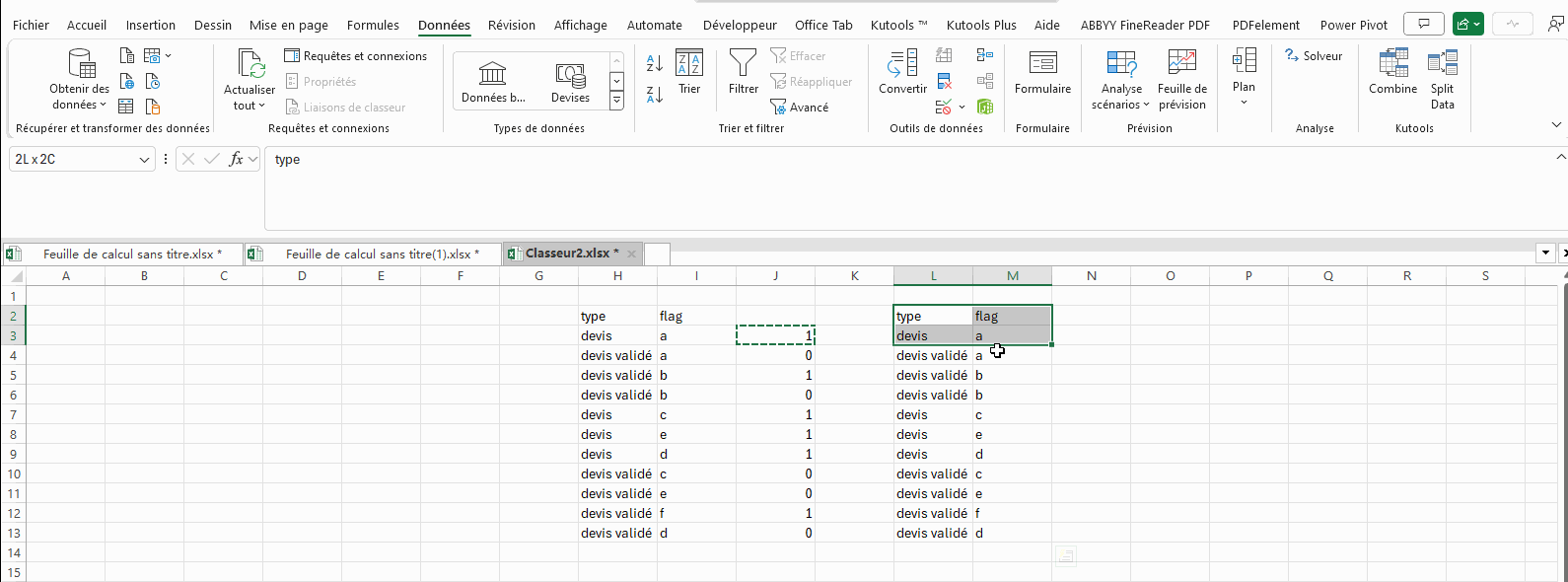Select column N header
This screenshot has height=582, width=1568.
[1092, 276]
